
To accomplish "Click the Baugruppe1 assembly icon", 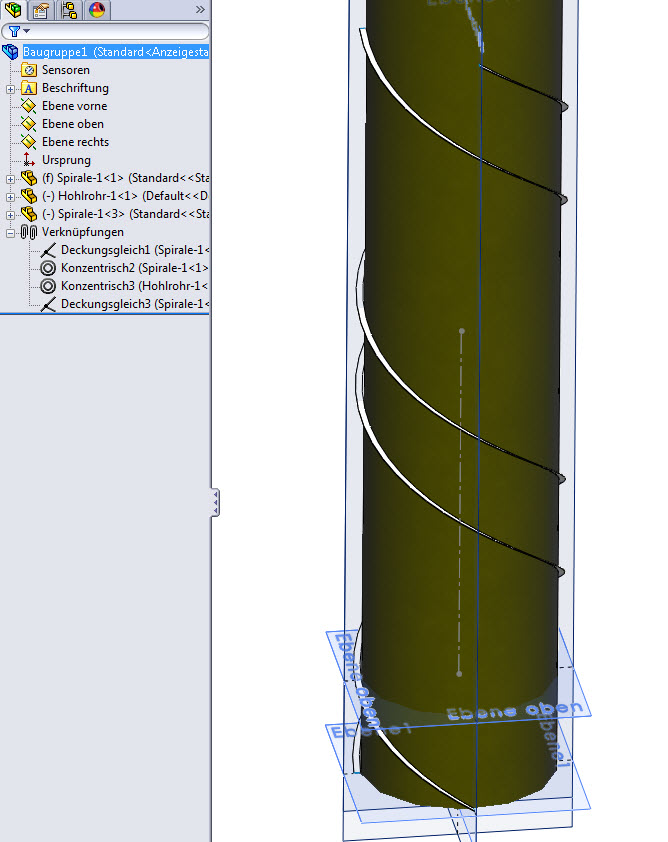I will [10, 52].
